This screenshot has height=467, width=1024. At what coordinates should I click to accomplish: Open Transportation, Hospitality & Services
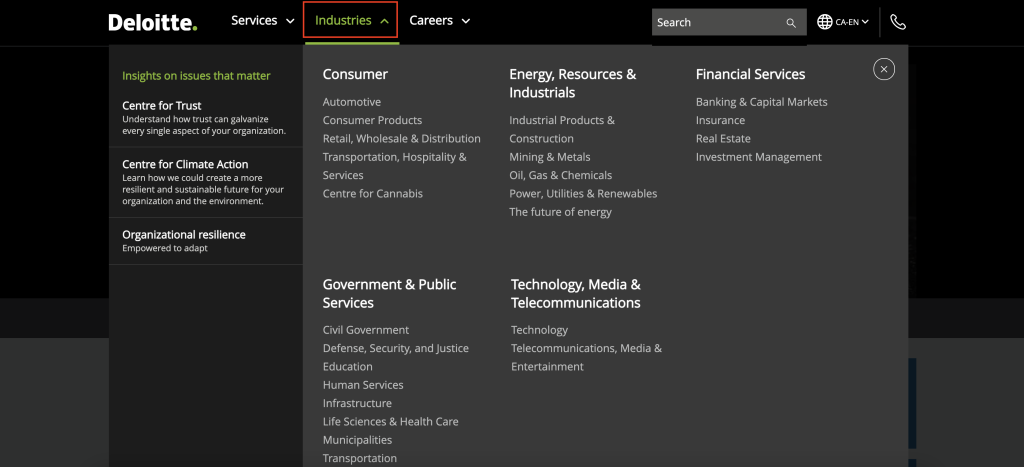click(394, 166)
